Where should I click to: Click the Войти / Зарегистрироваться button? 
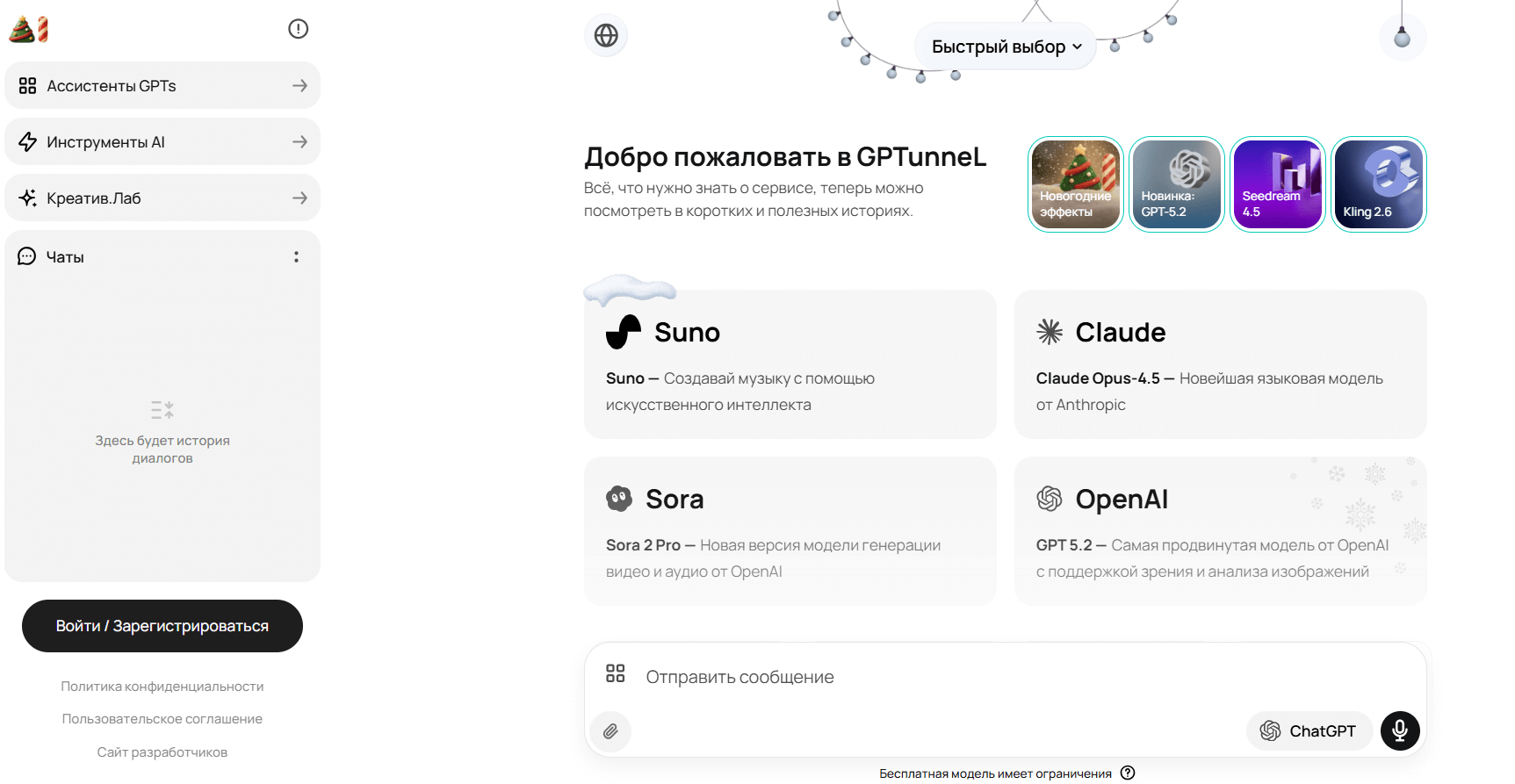[162, 626]
